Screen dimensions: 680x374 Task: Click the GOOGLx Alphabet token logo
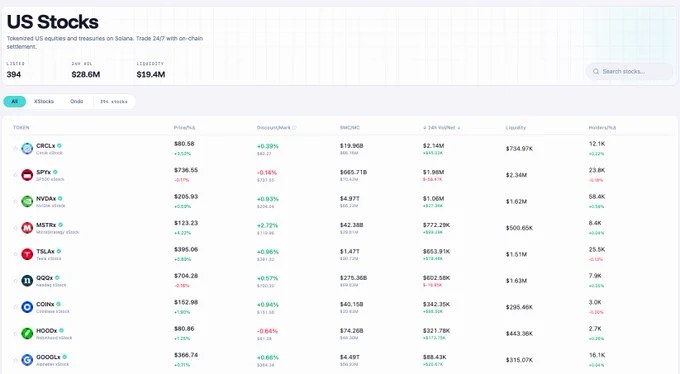click(27, 360)
